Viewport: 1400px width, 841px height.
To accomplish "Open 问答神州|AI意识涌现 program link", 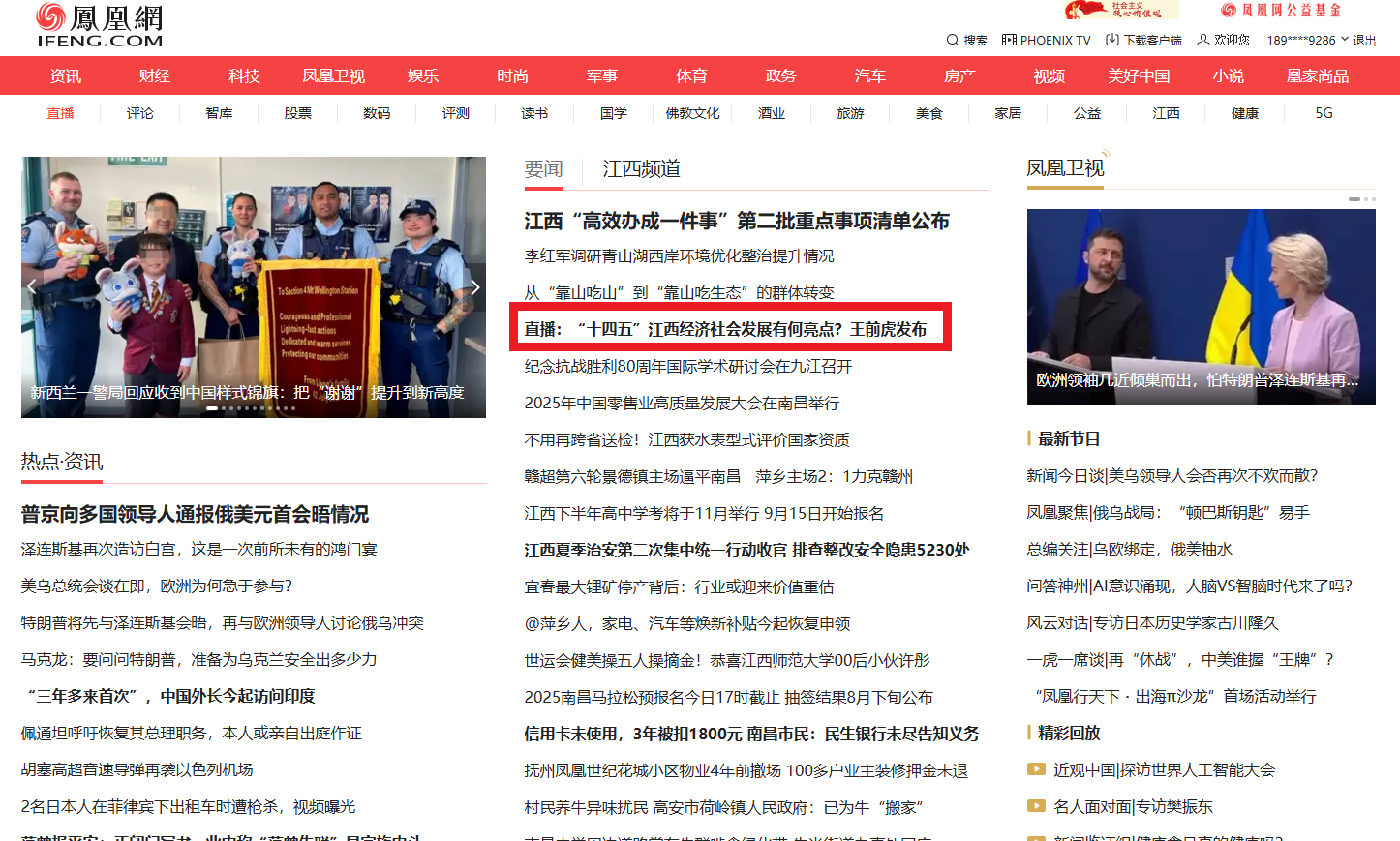I will (1189, 586).
